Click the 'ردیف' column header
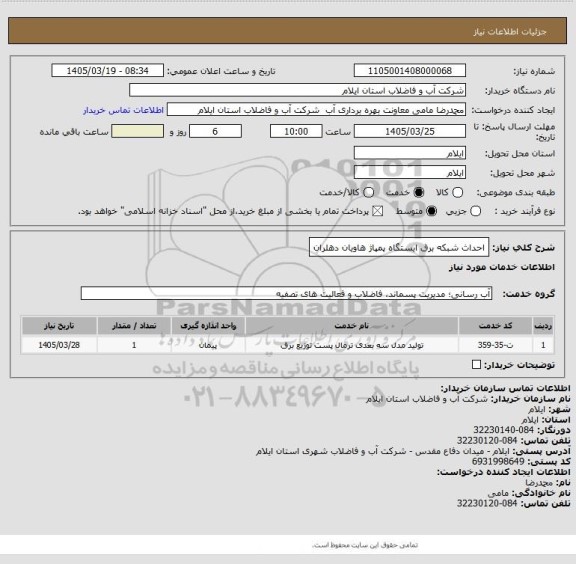Screen dimensions: 576x564 543,326
